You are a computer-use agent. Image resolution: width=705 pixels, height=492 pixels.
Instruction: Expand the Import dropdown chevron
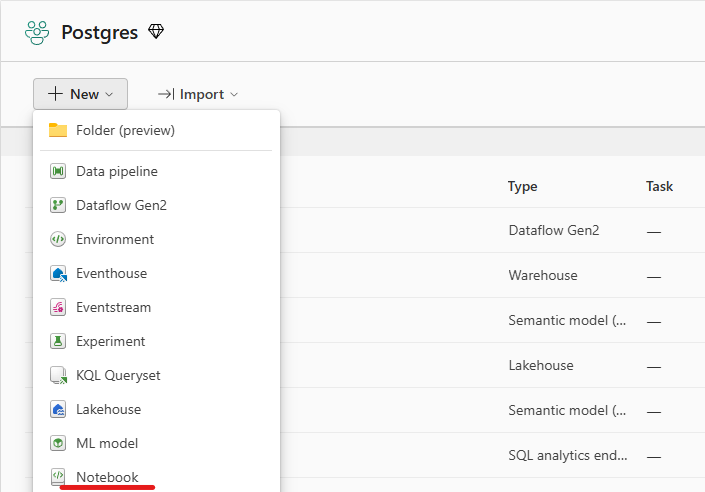234,94
